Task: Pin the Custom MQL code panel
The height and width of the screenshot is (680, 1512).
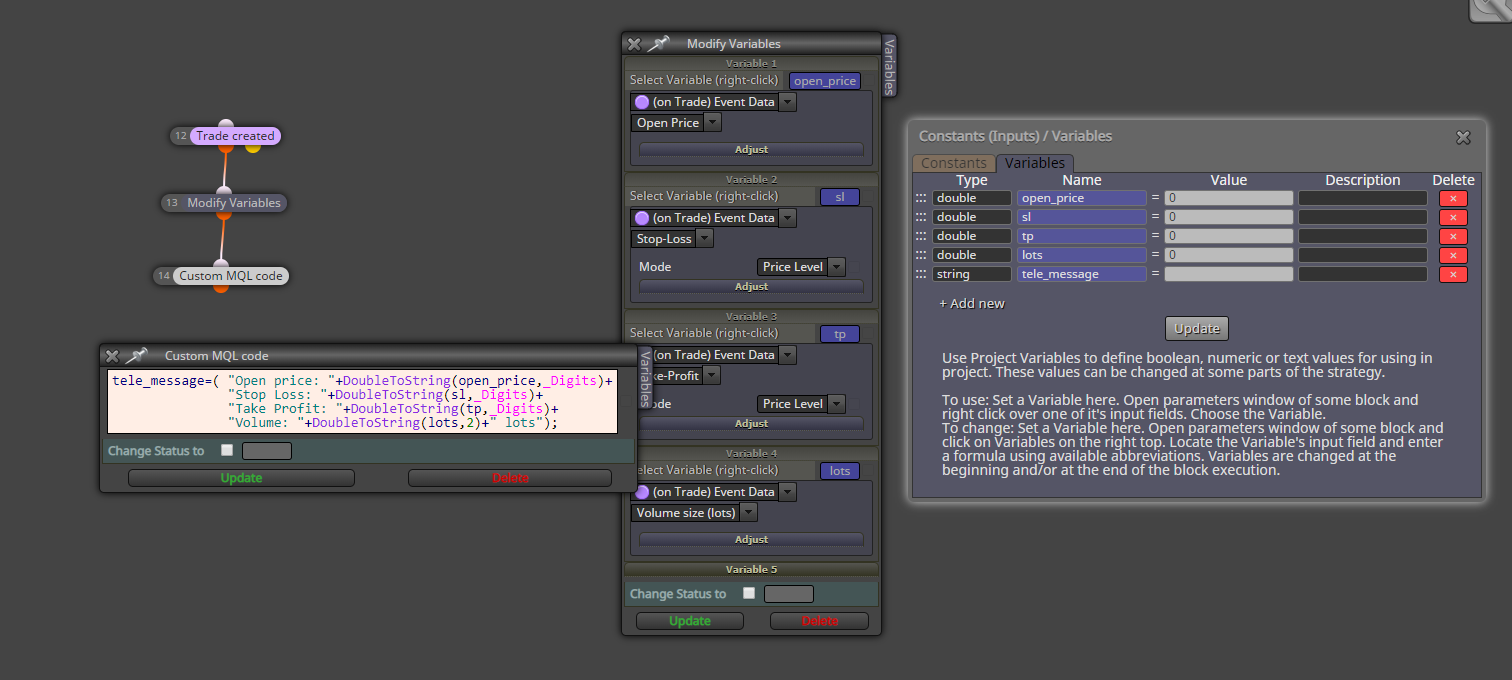Action: 136,356
